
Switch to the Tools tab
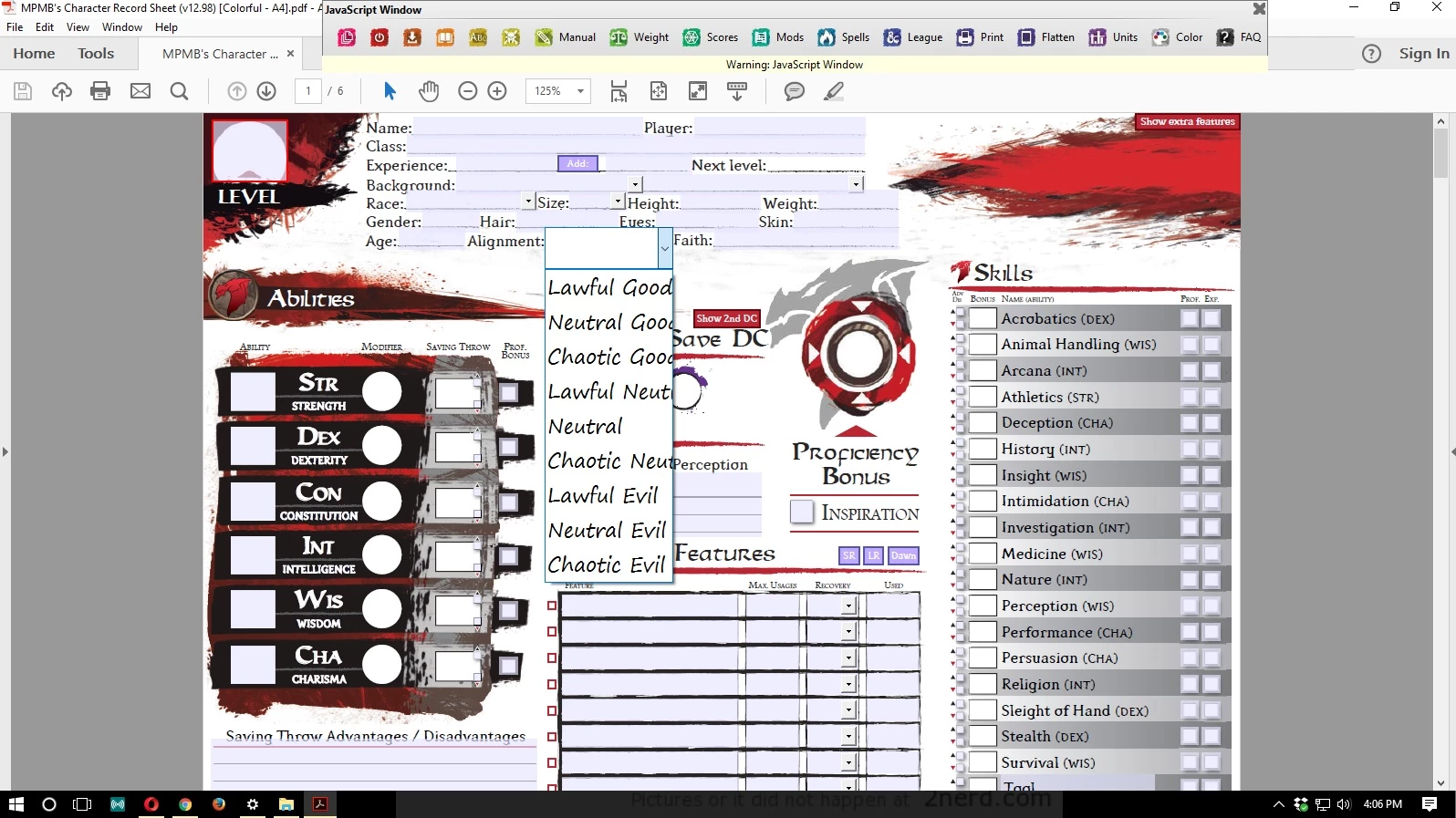[96, 54]
